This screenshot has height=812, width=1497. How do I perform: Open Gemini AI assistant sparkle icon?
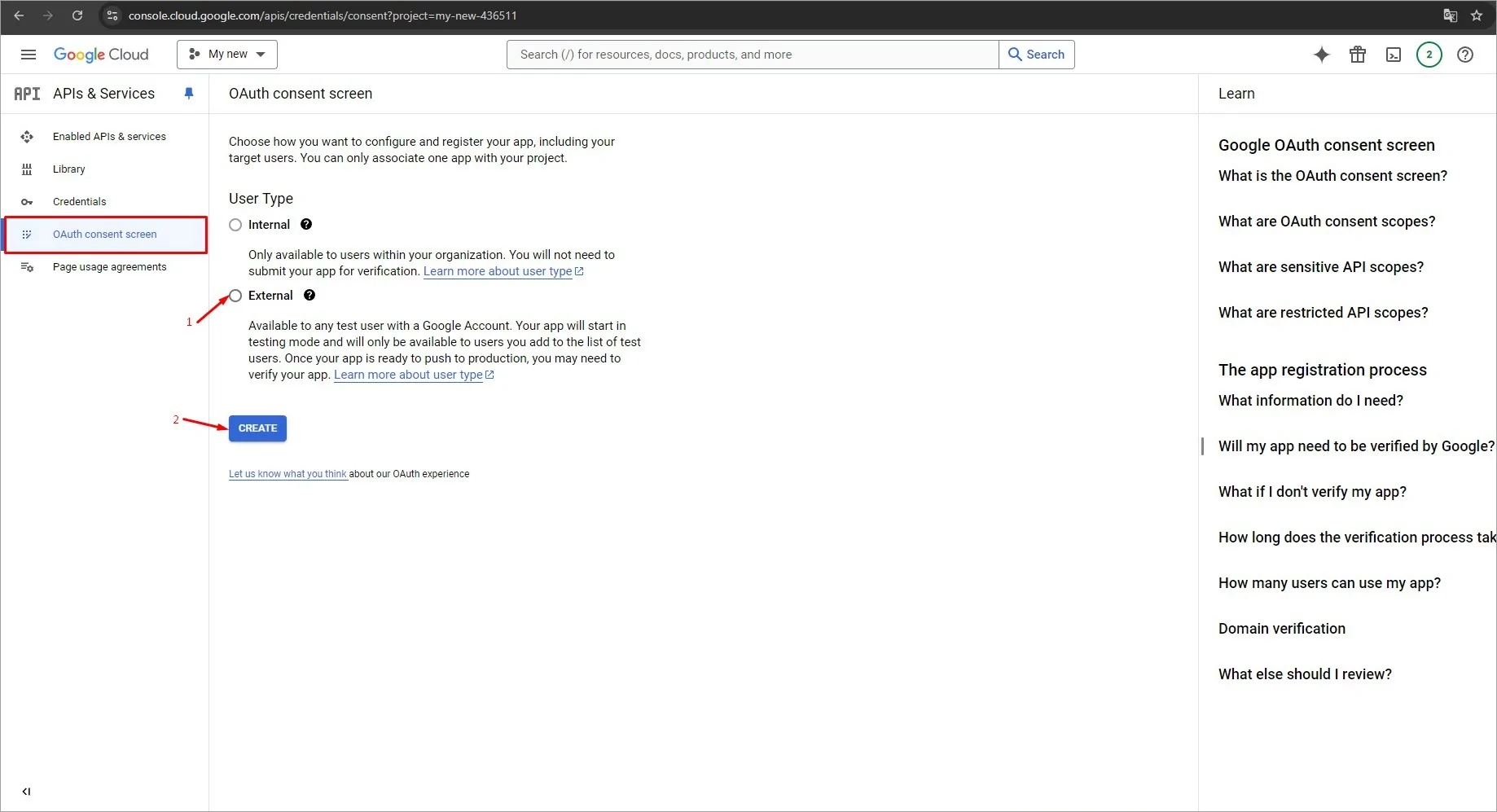(x=1321, y=55)
